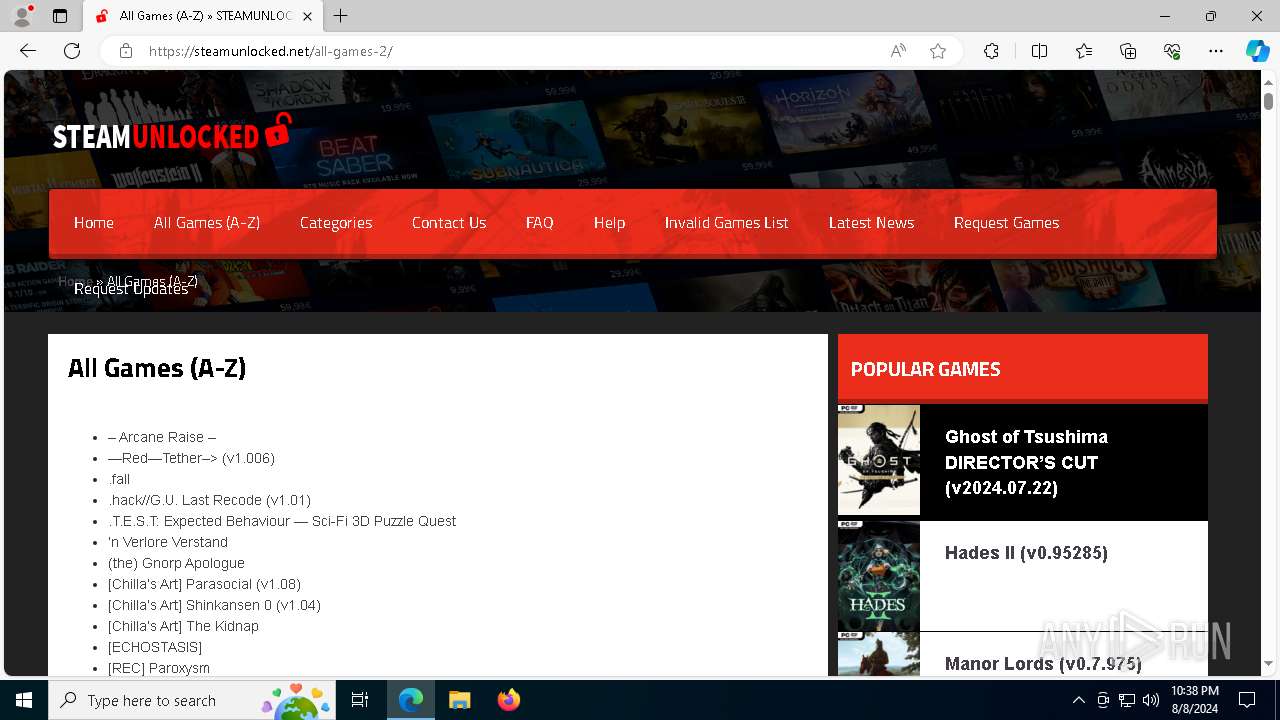This screenshot has height=720, width=1280.
Task: Click Microsoft Edge taskbar icon
Action: pos(411,700)
